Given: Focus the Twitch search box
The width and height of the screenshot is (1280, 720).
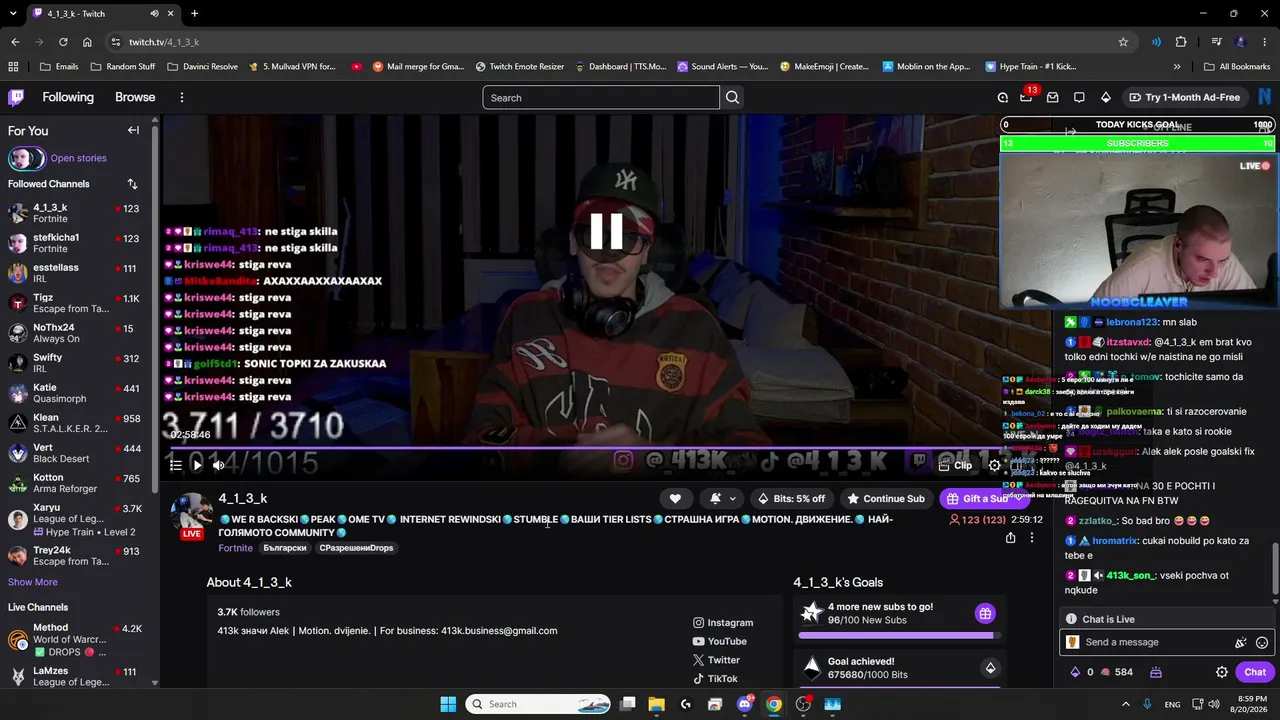Looking at the screenshot, I should pos(601,97).
